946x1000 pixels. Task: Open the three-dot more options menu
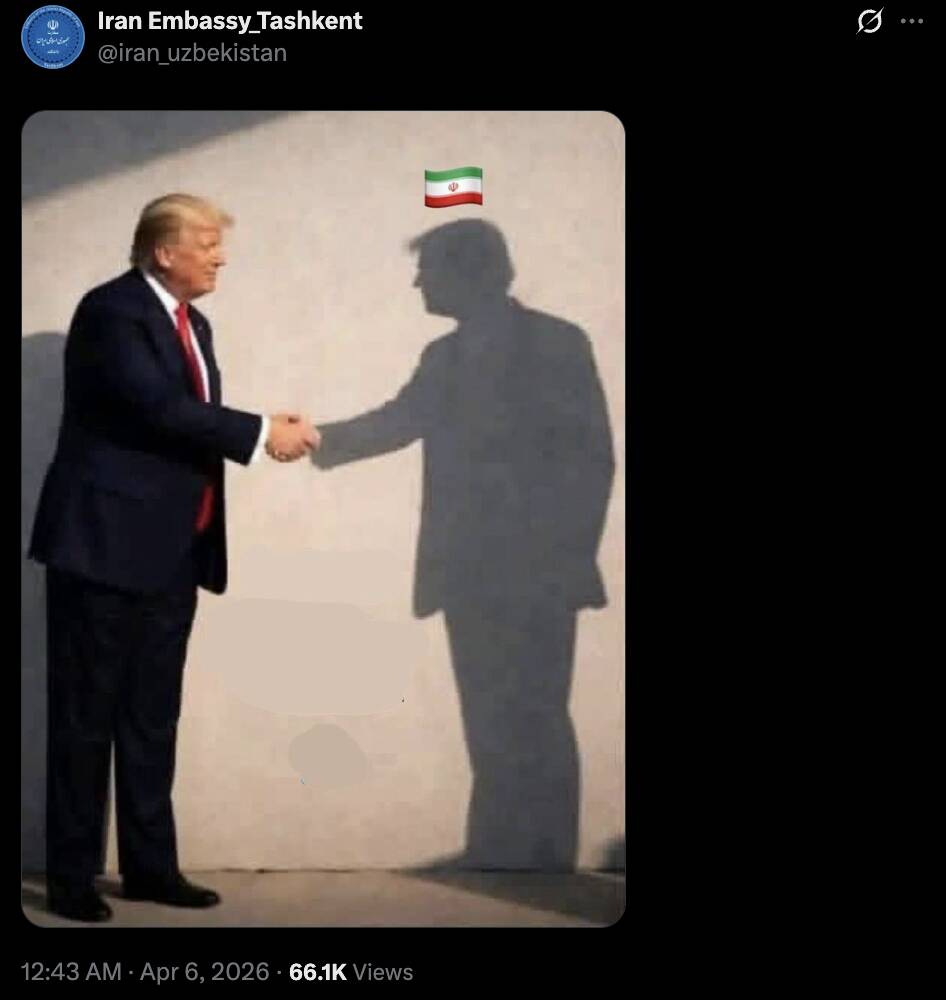point(912,21)
